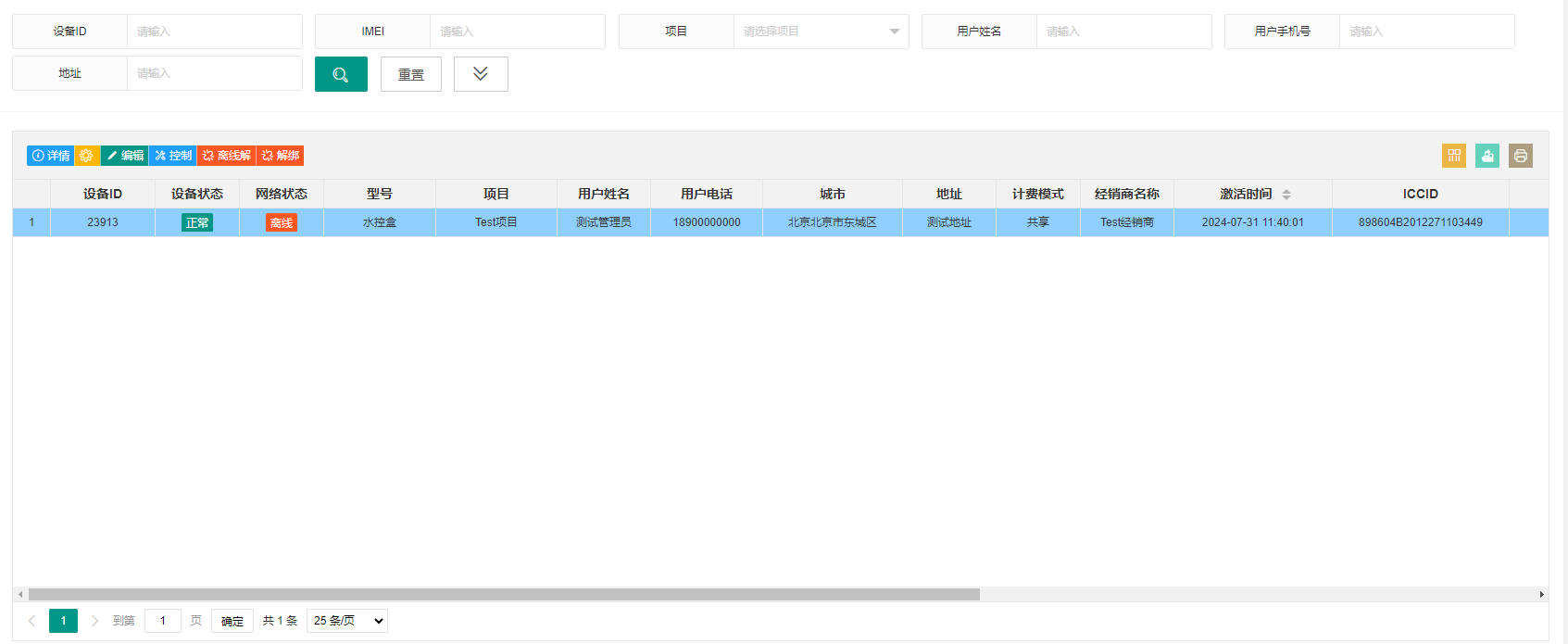Click the 详情 details button

tap(51, 156)
